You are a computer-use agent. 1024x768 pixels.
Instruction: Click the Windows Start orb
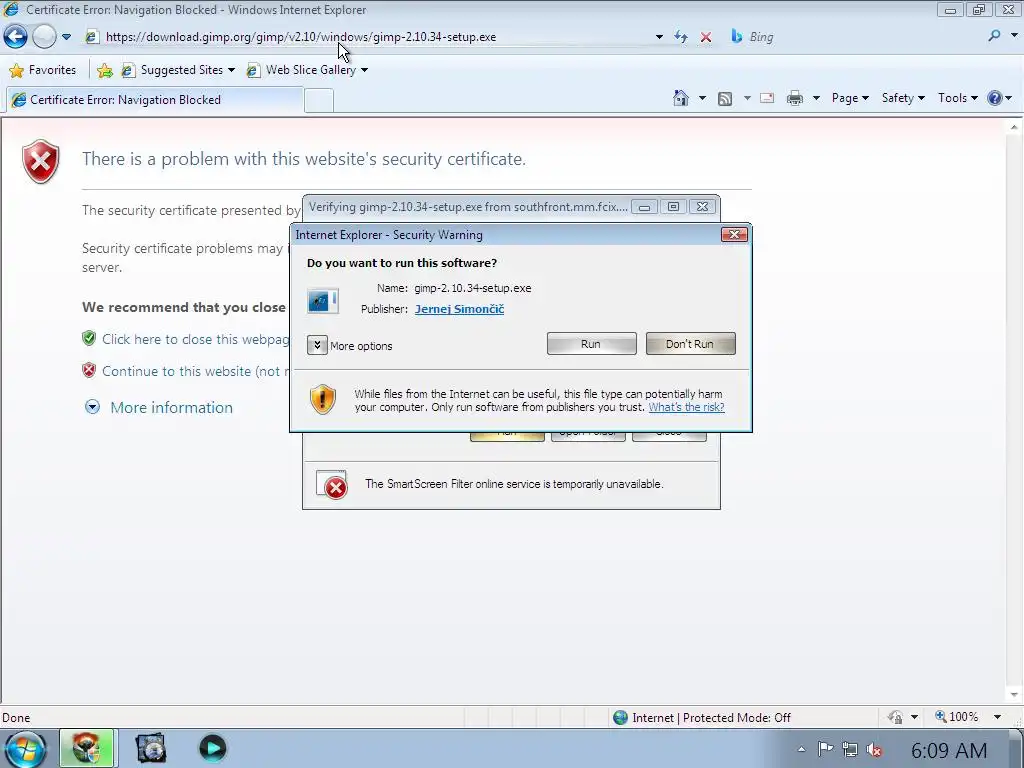[27, 749]
